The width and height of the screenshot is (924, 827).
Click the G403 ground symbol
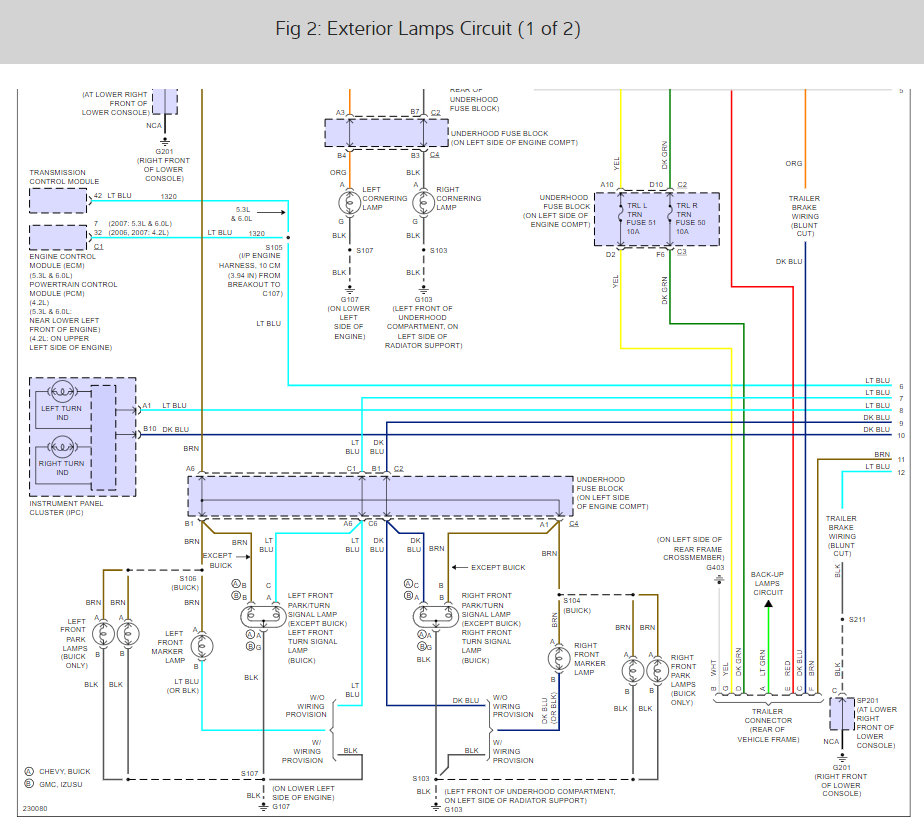point(719,579)
